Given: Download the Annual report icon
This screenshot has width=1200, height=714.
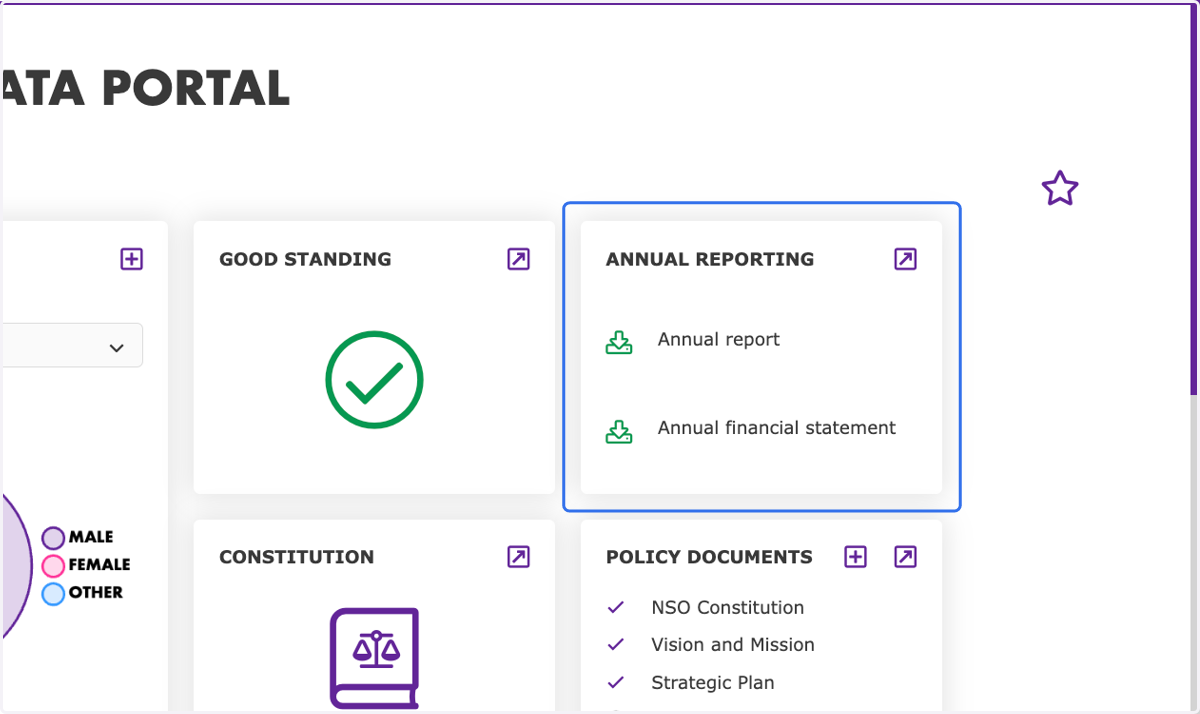Looking at the screenshot, I should [x=619, y=343].
